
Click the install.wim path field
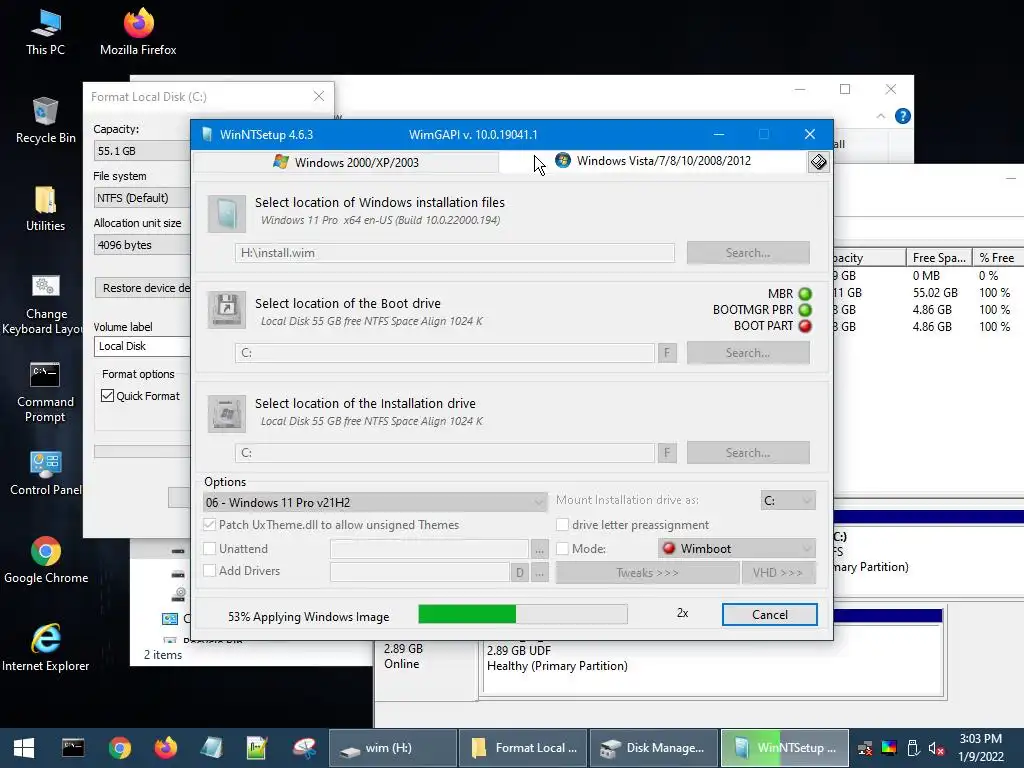tap(455, 253)
